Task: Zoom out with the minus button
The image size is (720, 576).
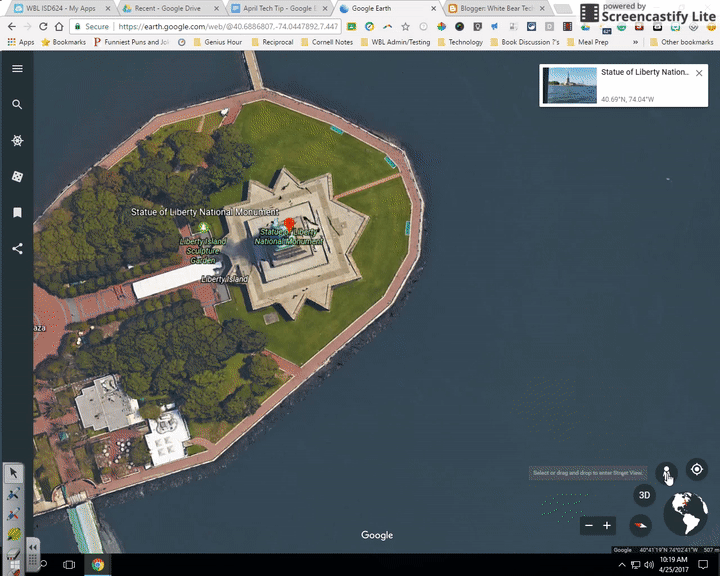Action: click(x=589, y=525)
